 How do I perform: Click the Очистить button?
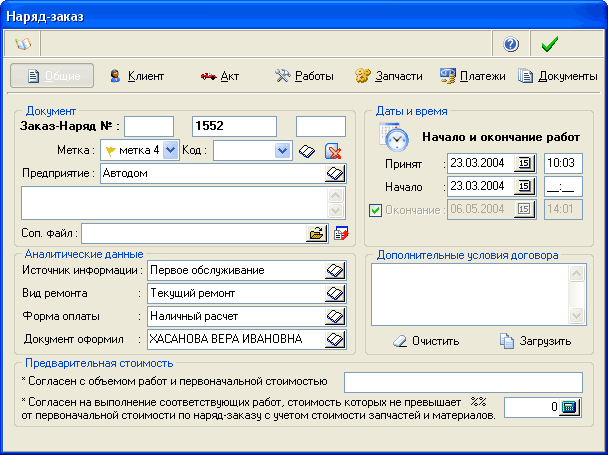click(x=426, y=341)
